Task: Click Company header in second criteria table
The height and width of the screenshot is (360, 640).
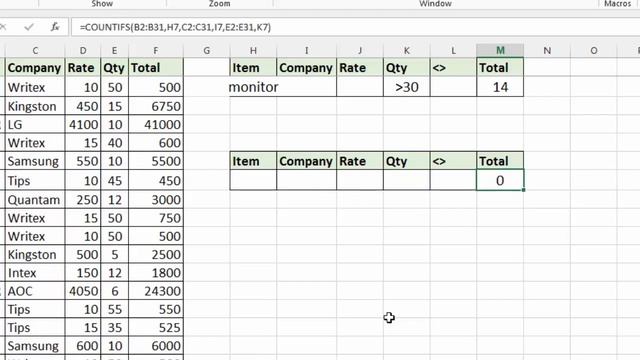Action: tap(307, 161)
